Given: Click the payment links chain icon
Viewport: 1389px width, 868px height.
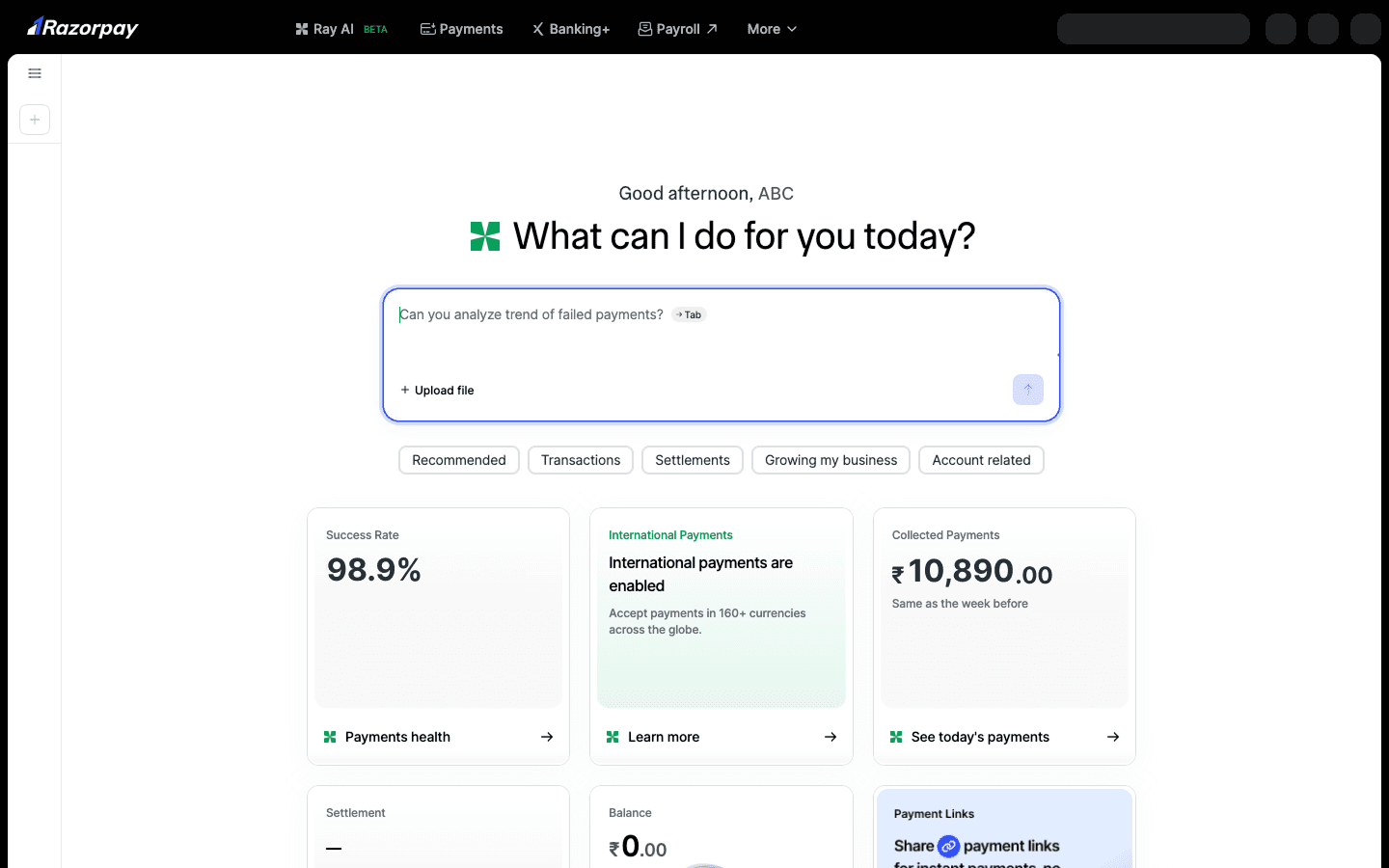Looking at the screenshot, I should click(949, 846).
